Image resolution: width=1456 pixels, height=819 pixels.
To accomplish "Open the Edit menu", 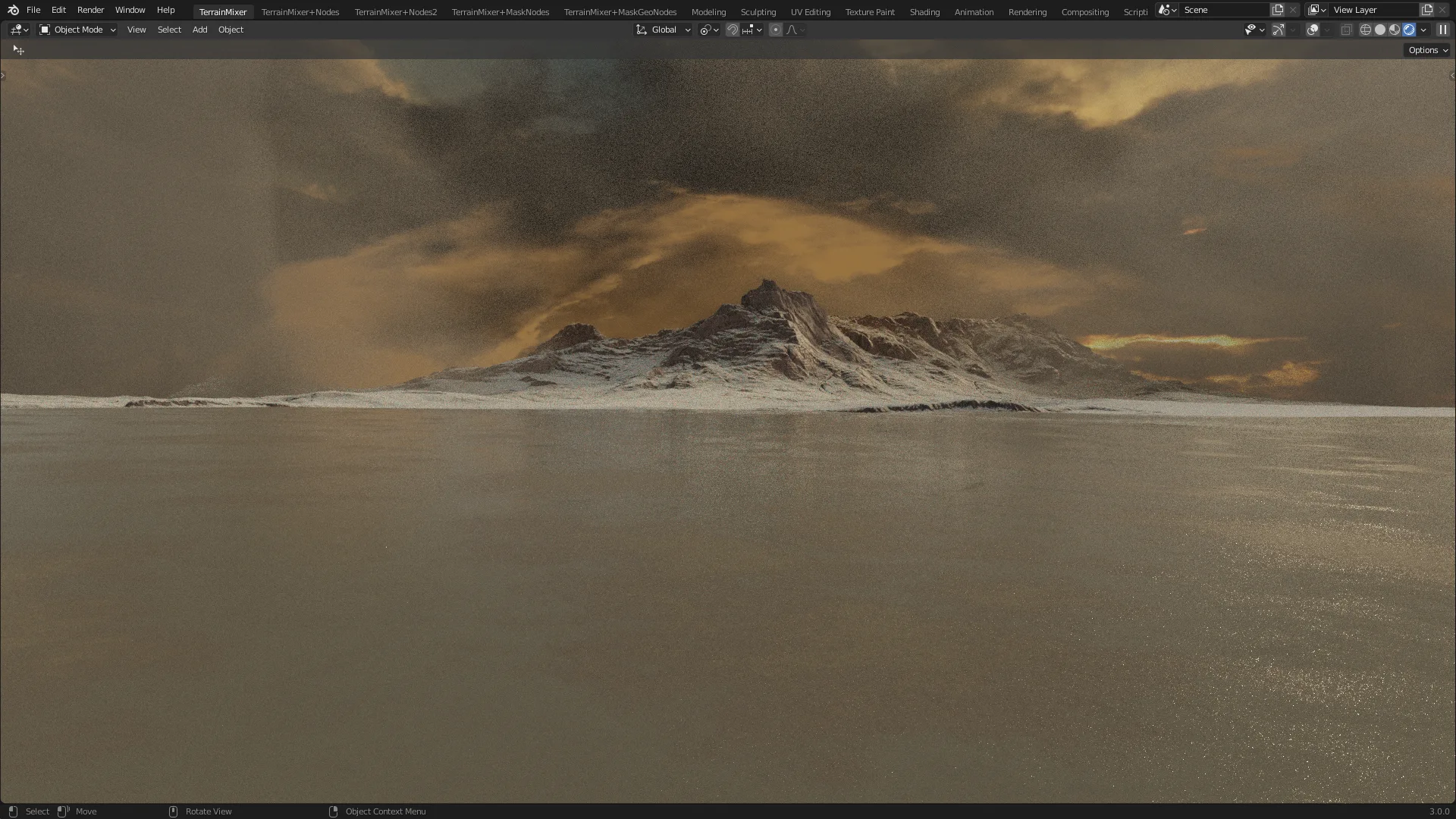I will (x=58, y=10).
